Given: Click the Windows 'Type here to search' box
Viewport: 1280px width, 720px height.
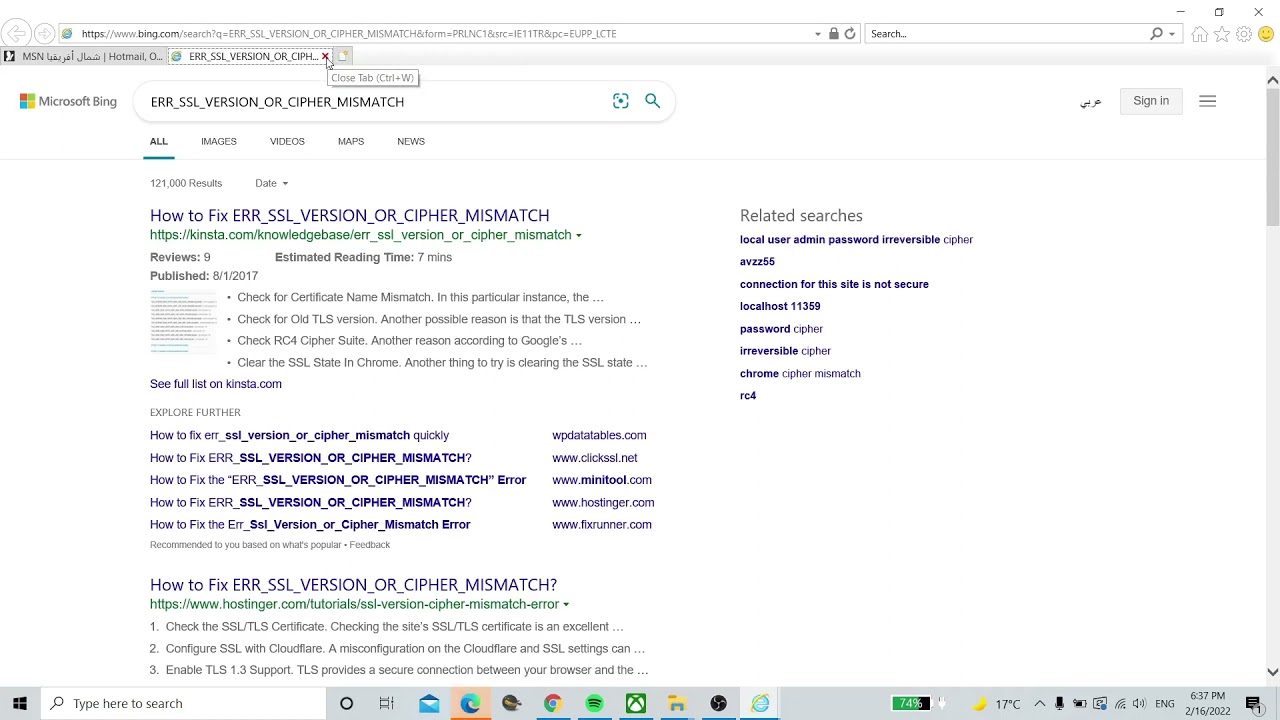Looking at the screenshot, I should click(x=184, y=703).
